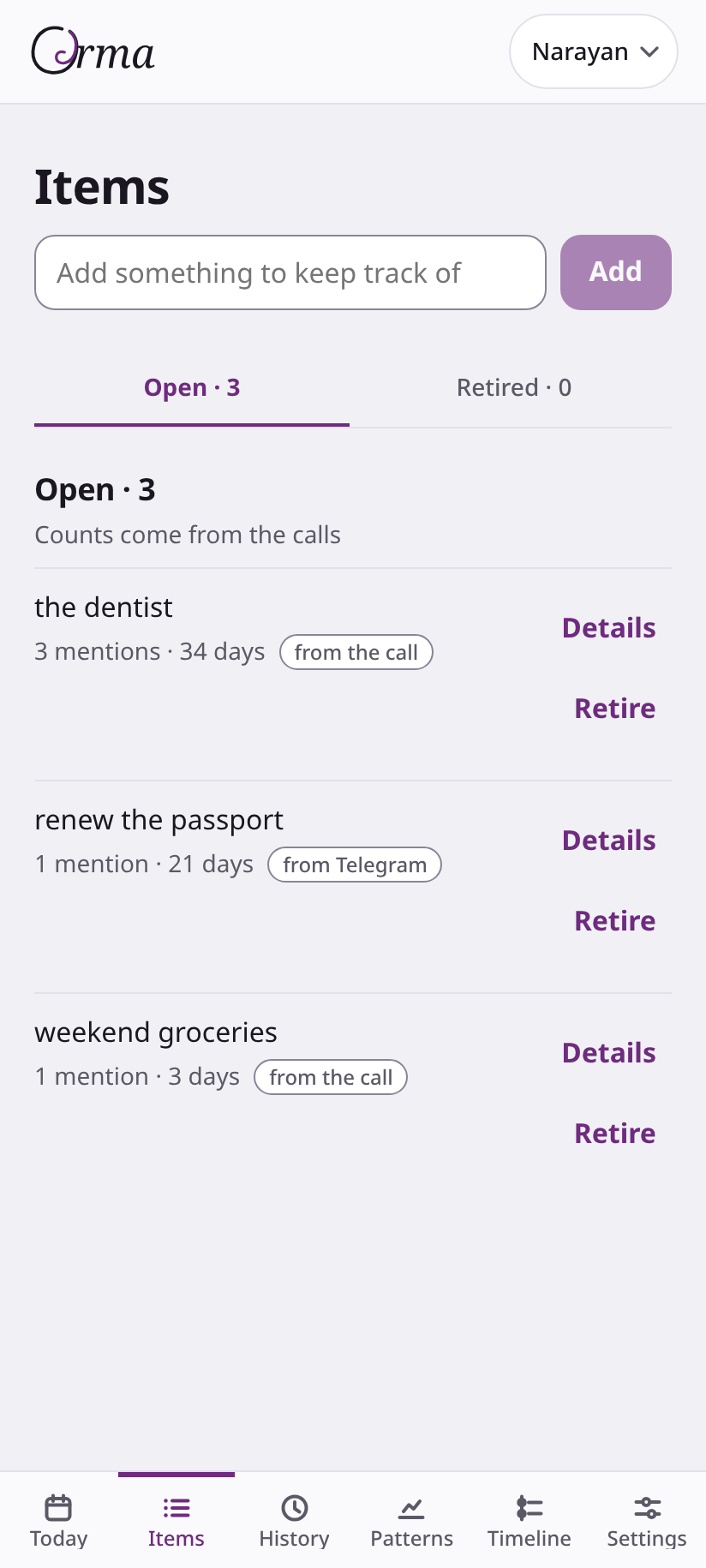Open Settings sliders icon
Viewport: 706px width, 1568px height.
(x=647, y=1508)
